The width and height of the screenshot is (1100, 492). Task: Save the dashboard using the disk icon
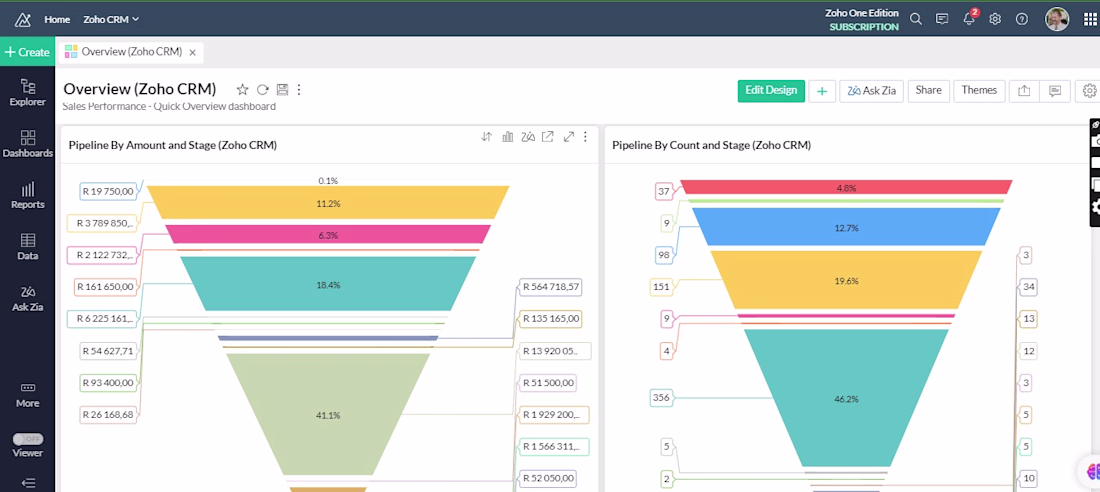(x=282, y=89)
